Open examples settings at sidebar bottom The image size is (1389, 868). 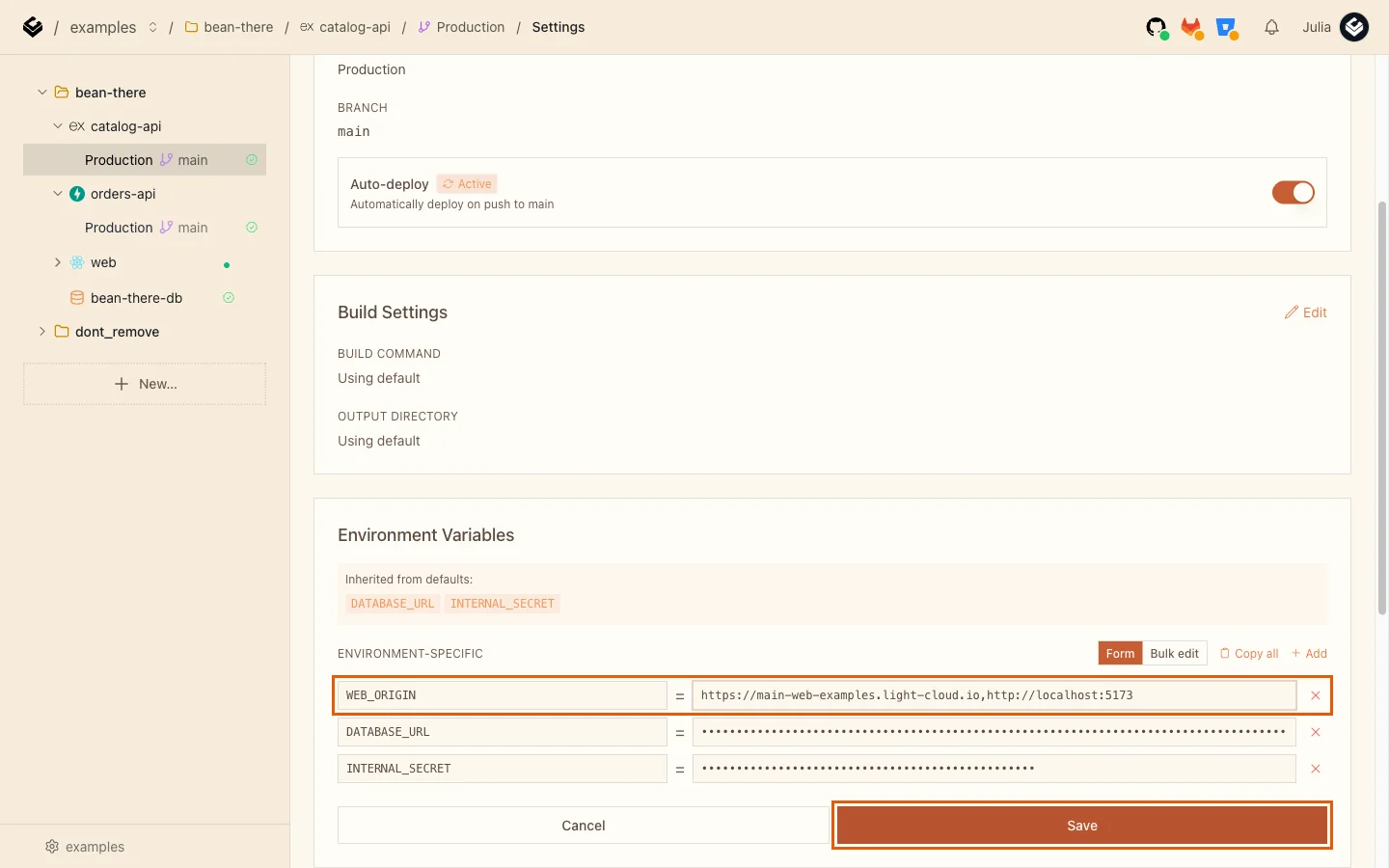coord(85,847)
